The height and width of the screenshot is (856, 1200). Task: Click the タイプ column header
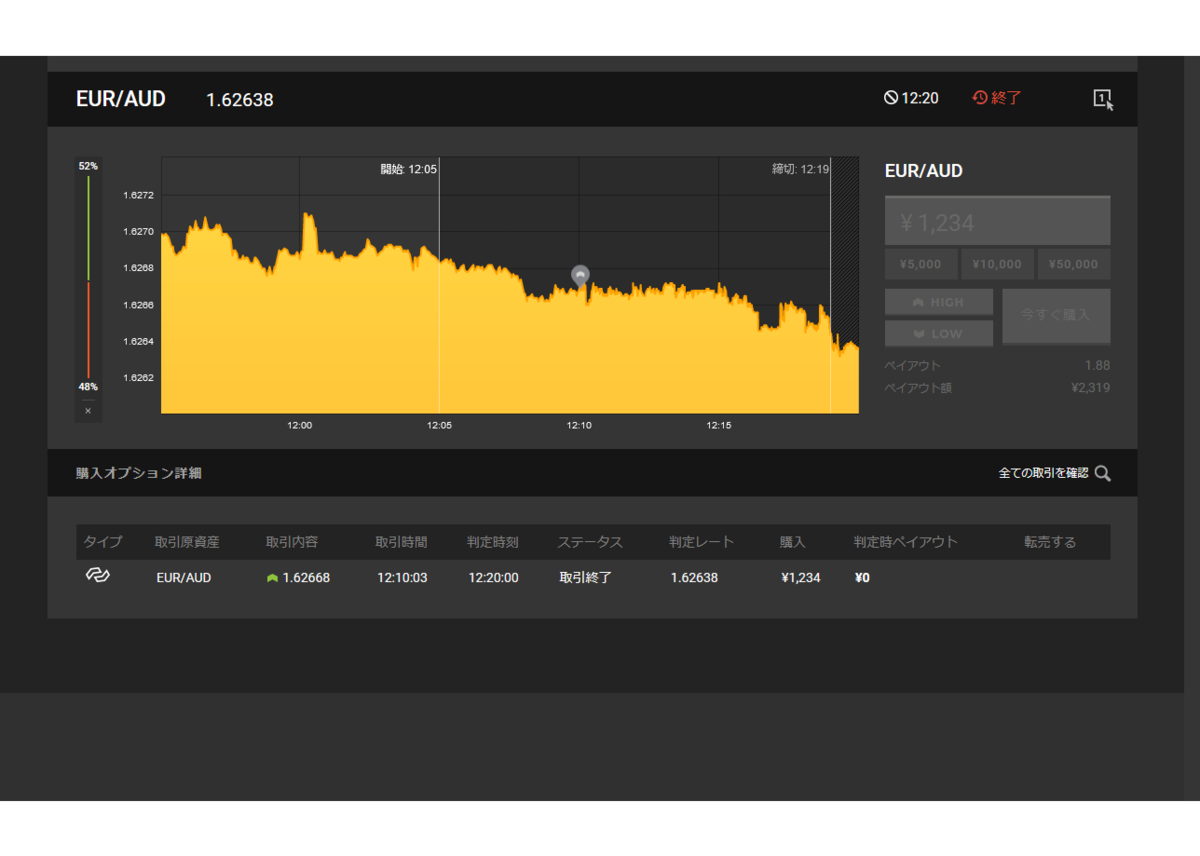tap(102, 542)
